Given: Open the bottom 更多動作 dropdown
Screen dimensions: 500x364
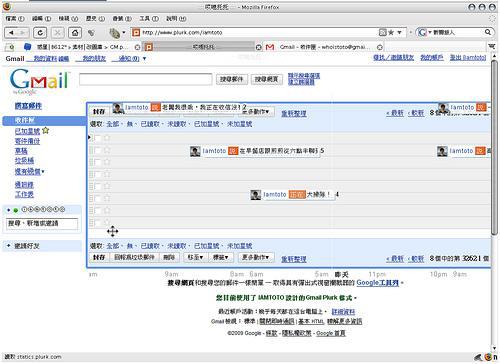Looking at the screenshot, I should pyautogui.click(x=256, y=257).
